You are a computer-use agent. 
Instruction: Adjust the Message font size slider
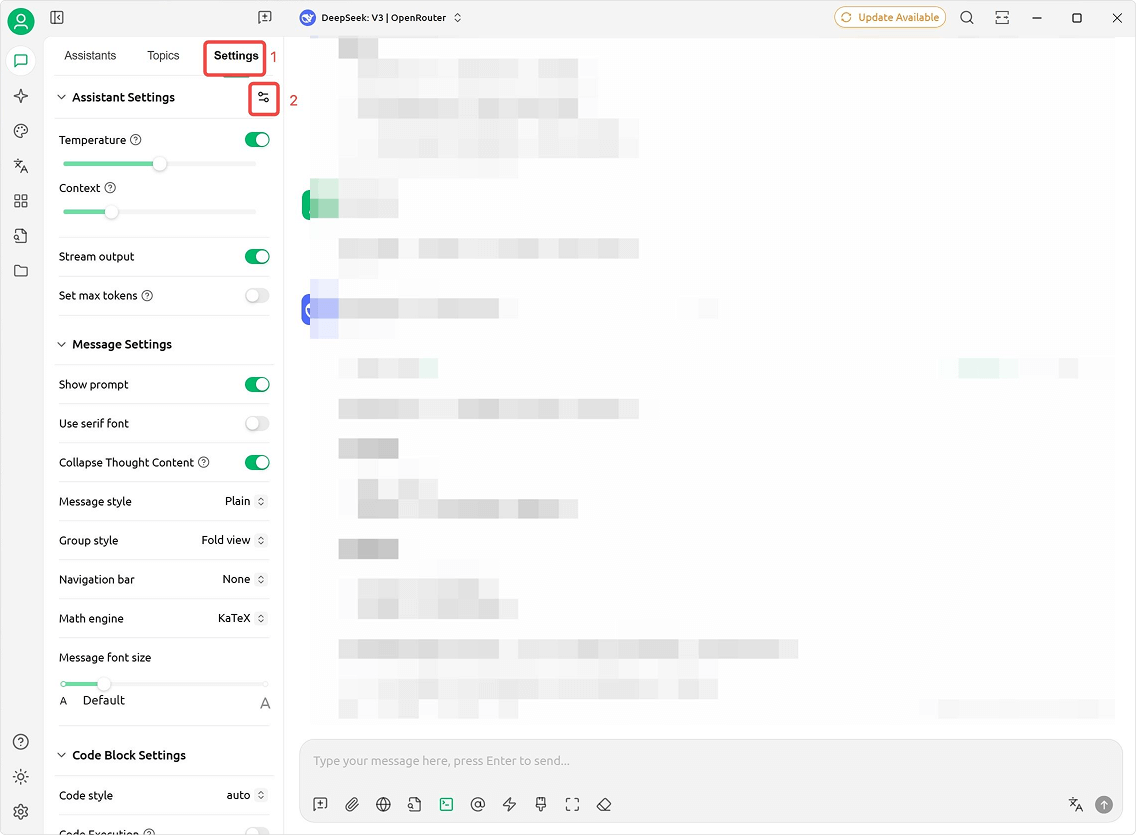(x=104, y=684)
